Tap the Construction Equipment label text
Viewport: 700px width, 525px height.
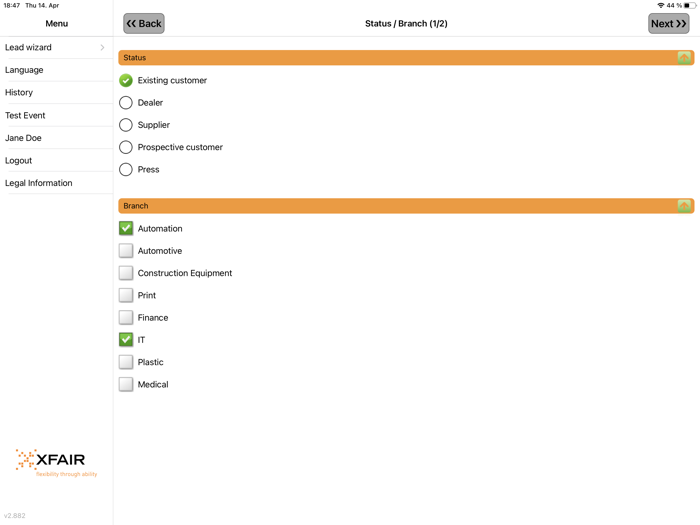[185, 273]
